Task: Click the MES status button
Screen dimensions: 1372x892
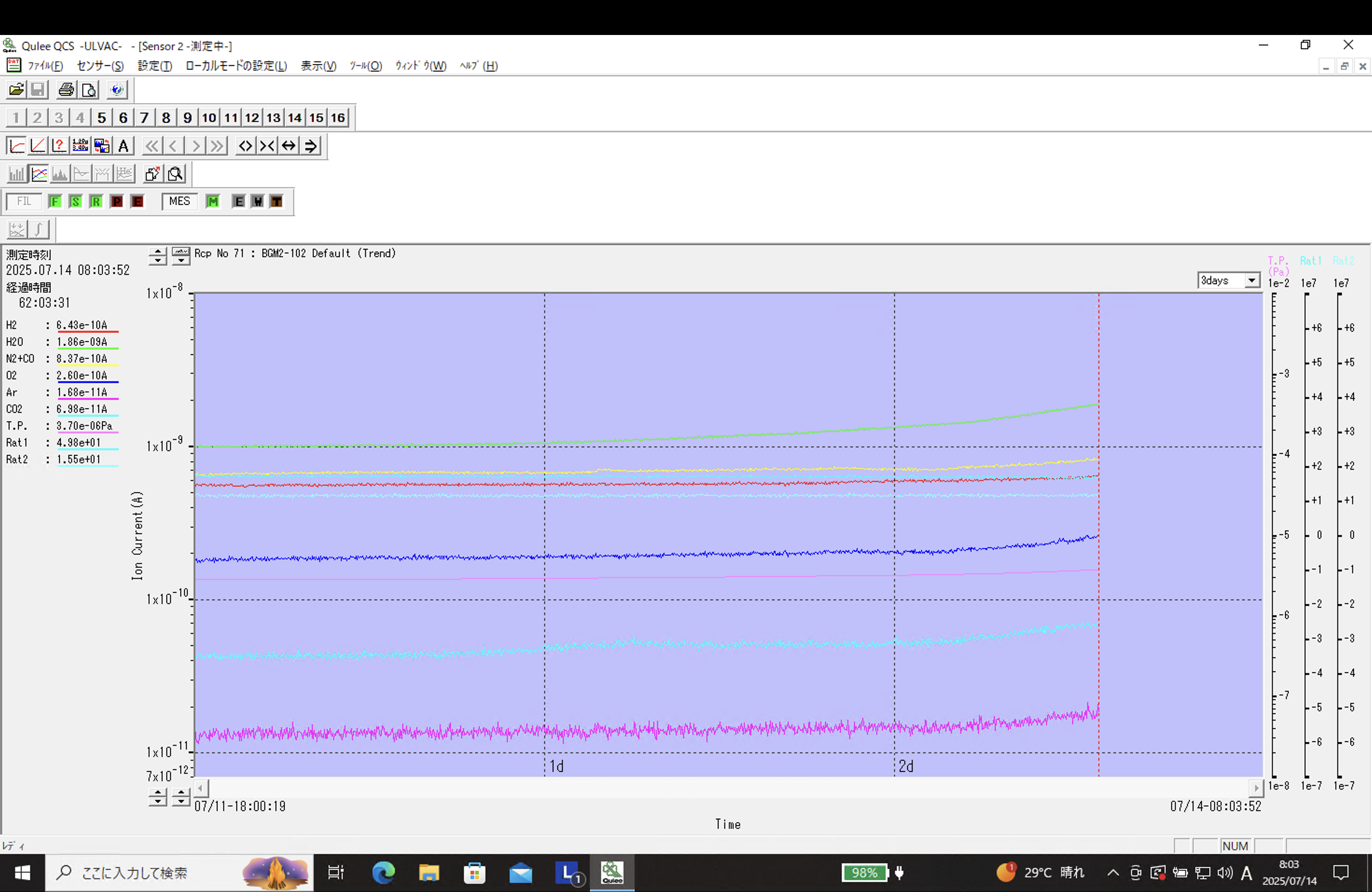Action: pyautogui.click(x=179, y=202)
